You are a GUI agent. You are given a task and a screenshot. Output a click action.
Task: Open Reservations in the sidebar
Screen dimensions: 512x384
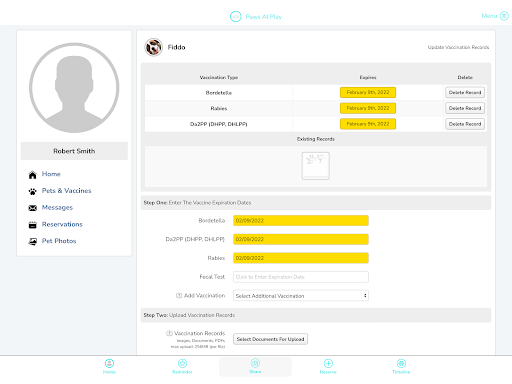point(62,224)
